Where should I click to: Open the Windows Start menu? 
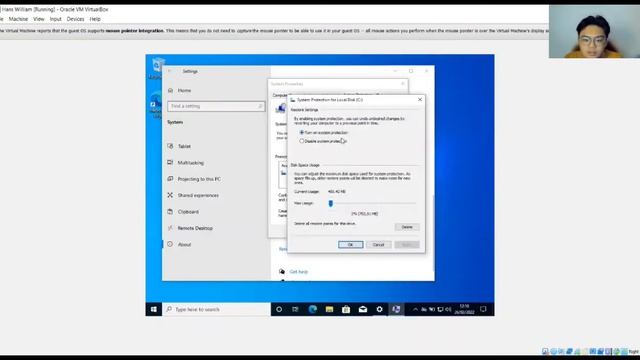tap(153, 309)
